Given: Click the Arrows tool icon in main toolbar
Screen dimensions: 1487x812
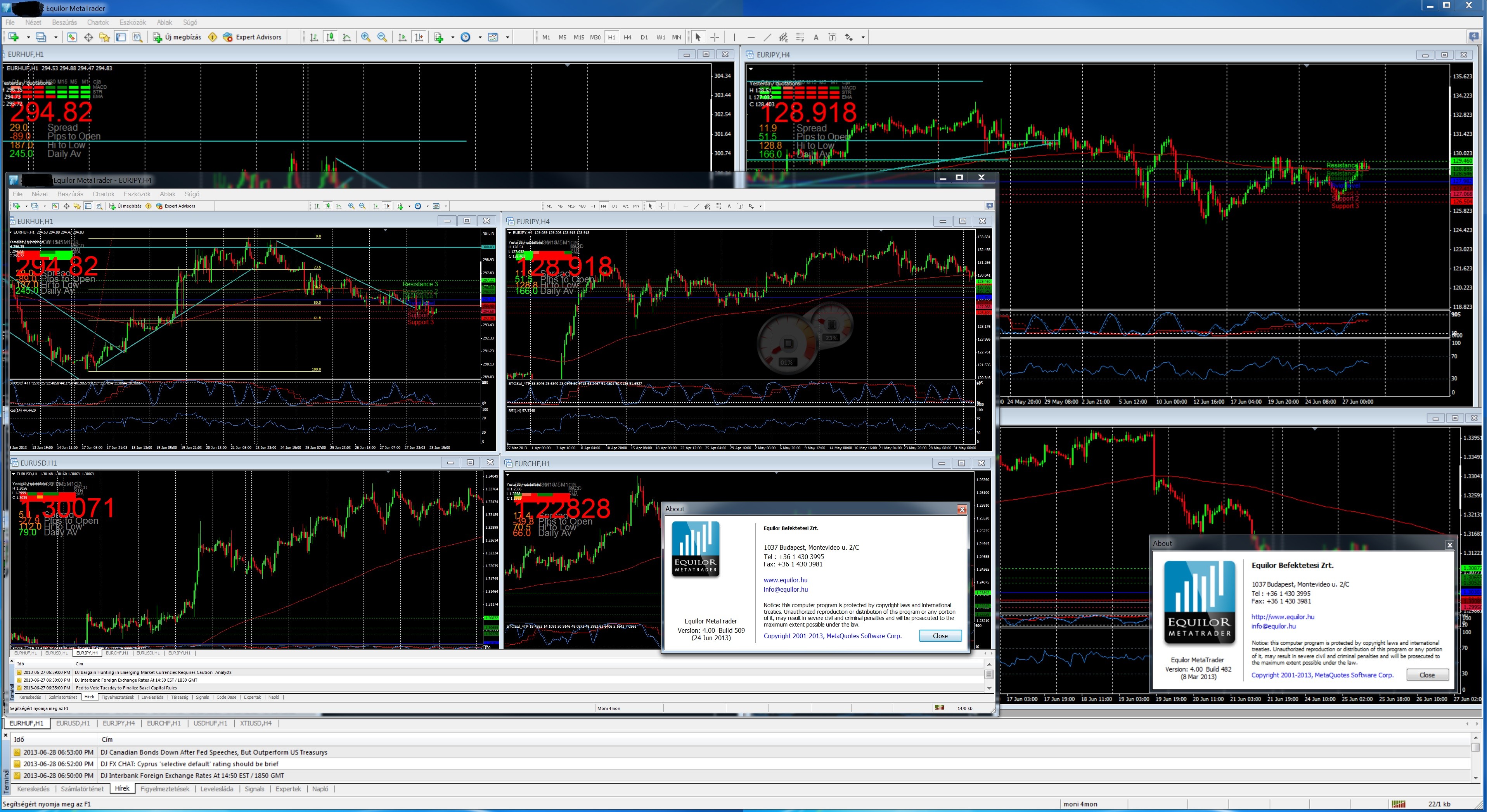Looking at the screenshot, I should pos(848,37).
